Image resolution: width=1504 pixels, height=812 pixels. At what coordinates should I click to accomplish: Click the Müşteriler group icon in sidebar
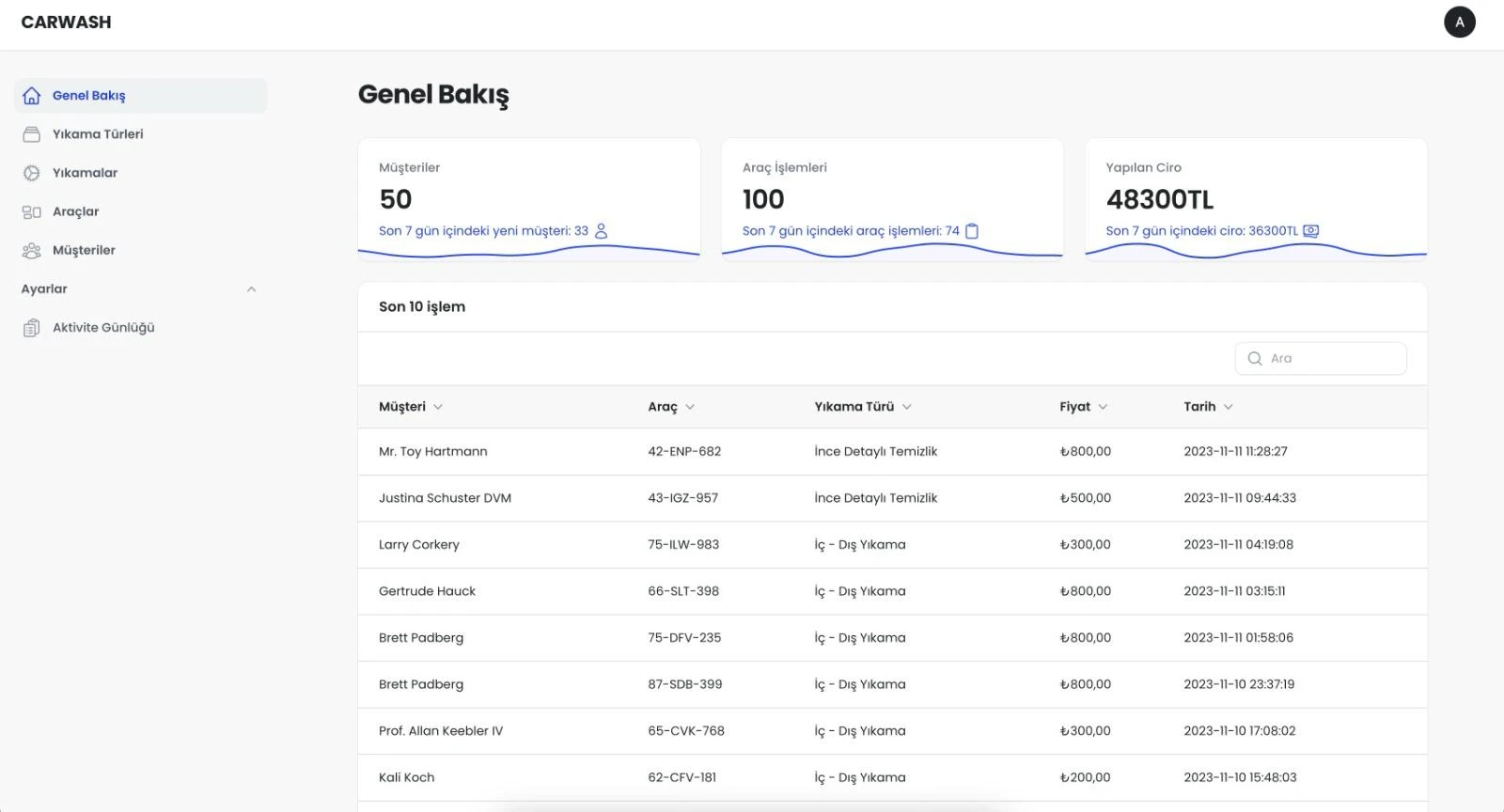(31, 251)
